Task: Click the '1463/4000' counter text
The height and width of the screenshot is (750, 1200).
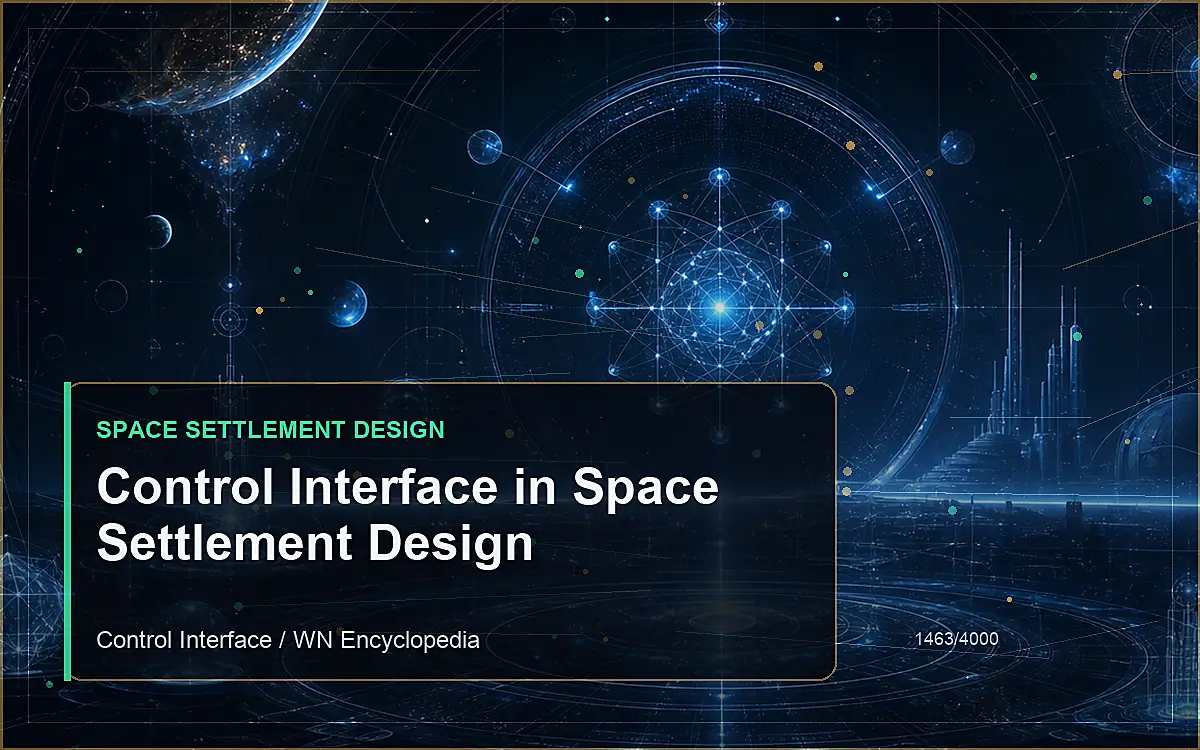Action: [x=956, y=637]
